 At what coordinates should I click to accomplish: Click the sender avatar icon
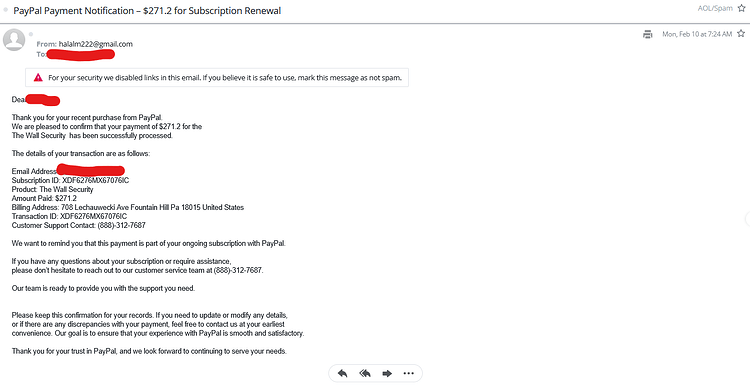[x=14, y=40]
